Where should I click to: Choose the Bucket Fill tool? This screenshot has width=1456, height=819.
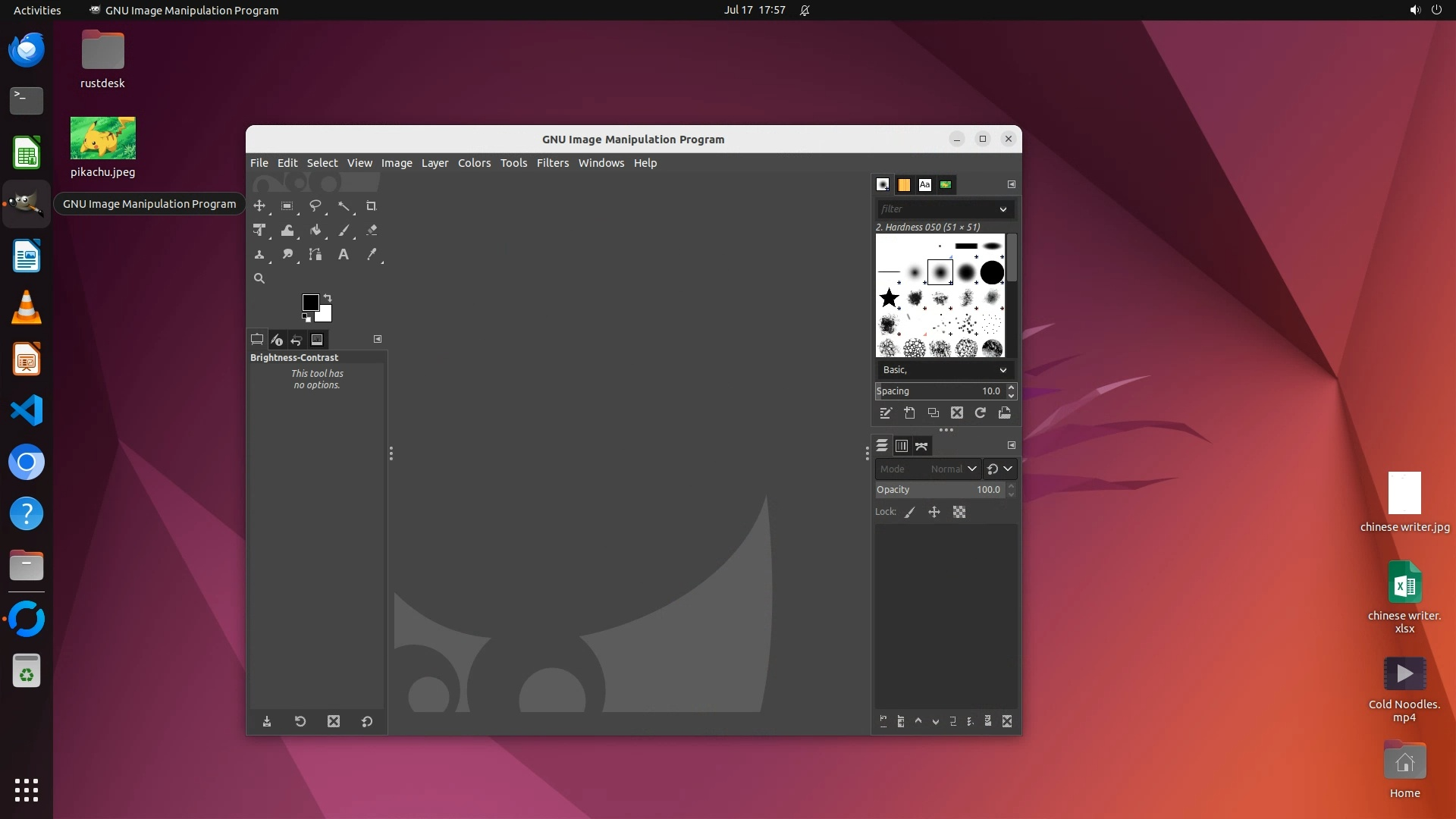click(315, 231)
